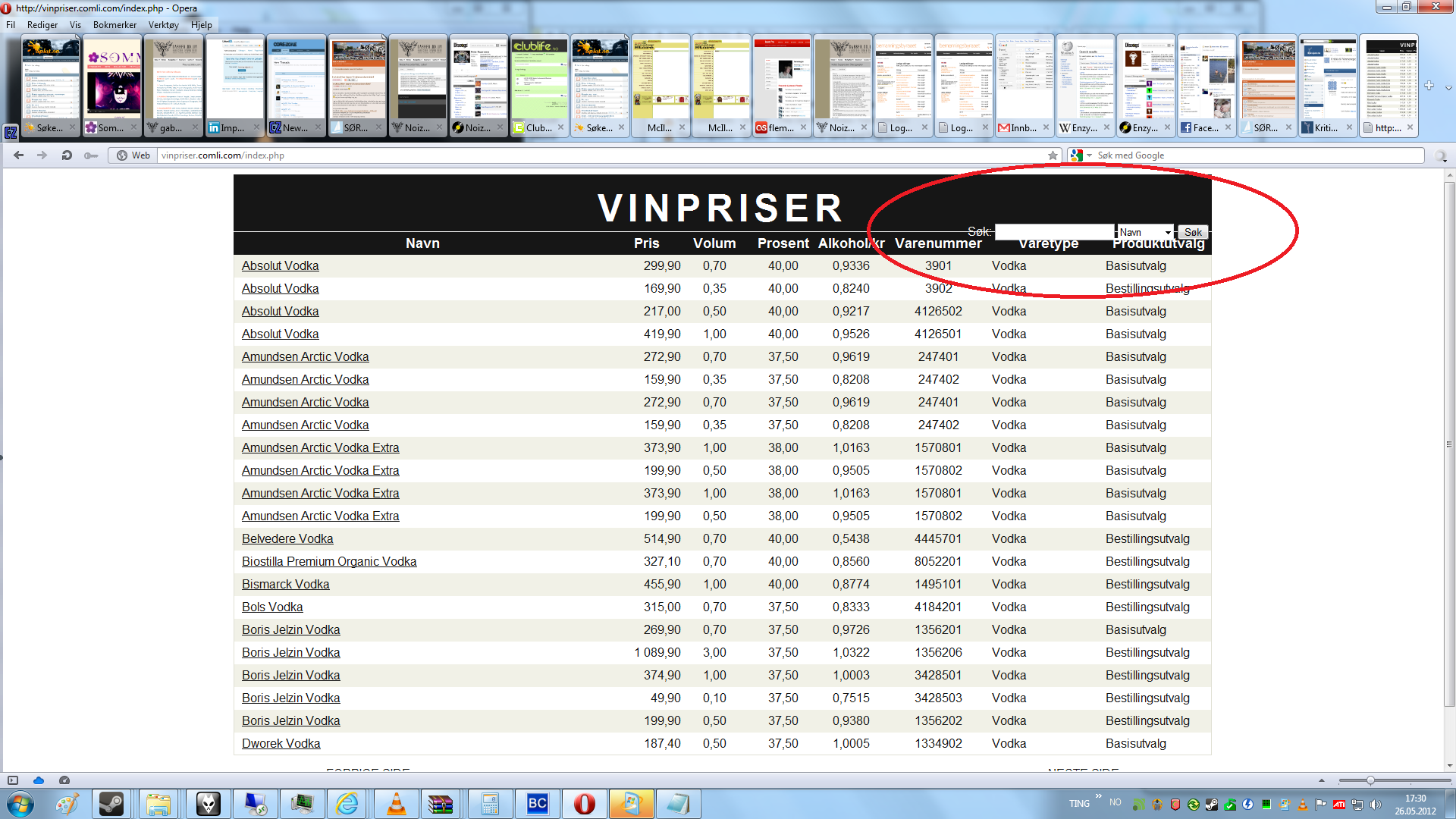Open Absolut Vodka link priced 299,90

pyautogui.click(x=280, y=266)
